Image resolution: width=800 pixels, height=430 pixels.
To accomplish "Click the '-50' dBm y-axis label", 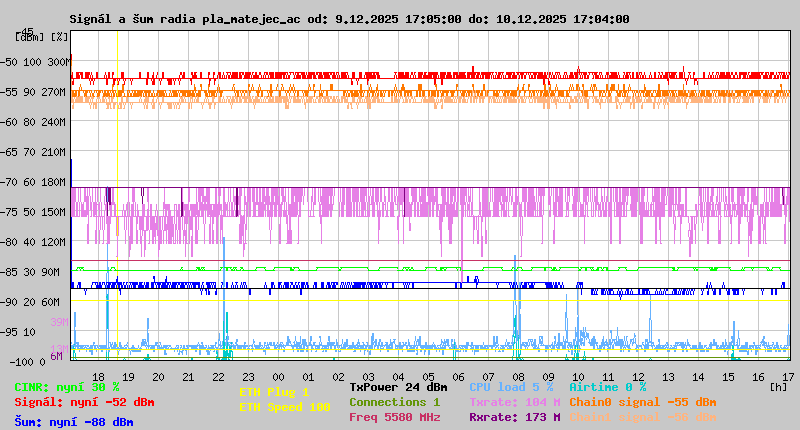I will (9, 62).
